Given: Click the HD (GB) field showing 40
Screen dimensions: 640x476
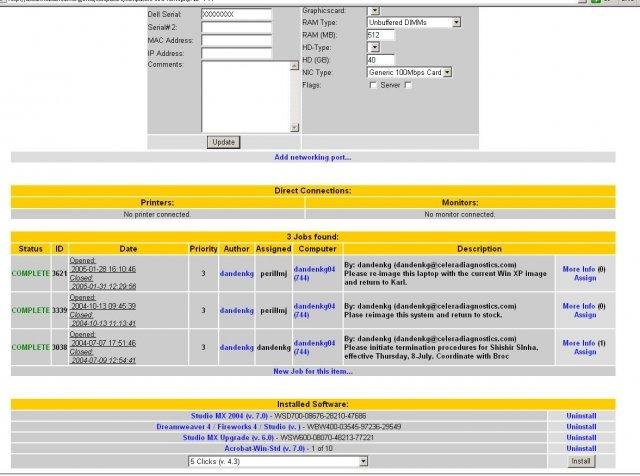Looking at the screenshot, I should coord(381,60).
